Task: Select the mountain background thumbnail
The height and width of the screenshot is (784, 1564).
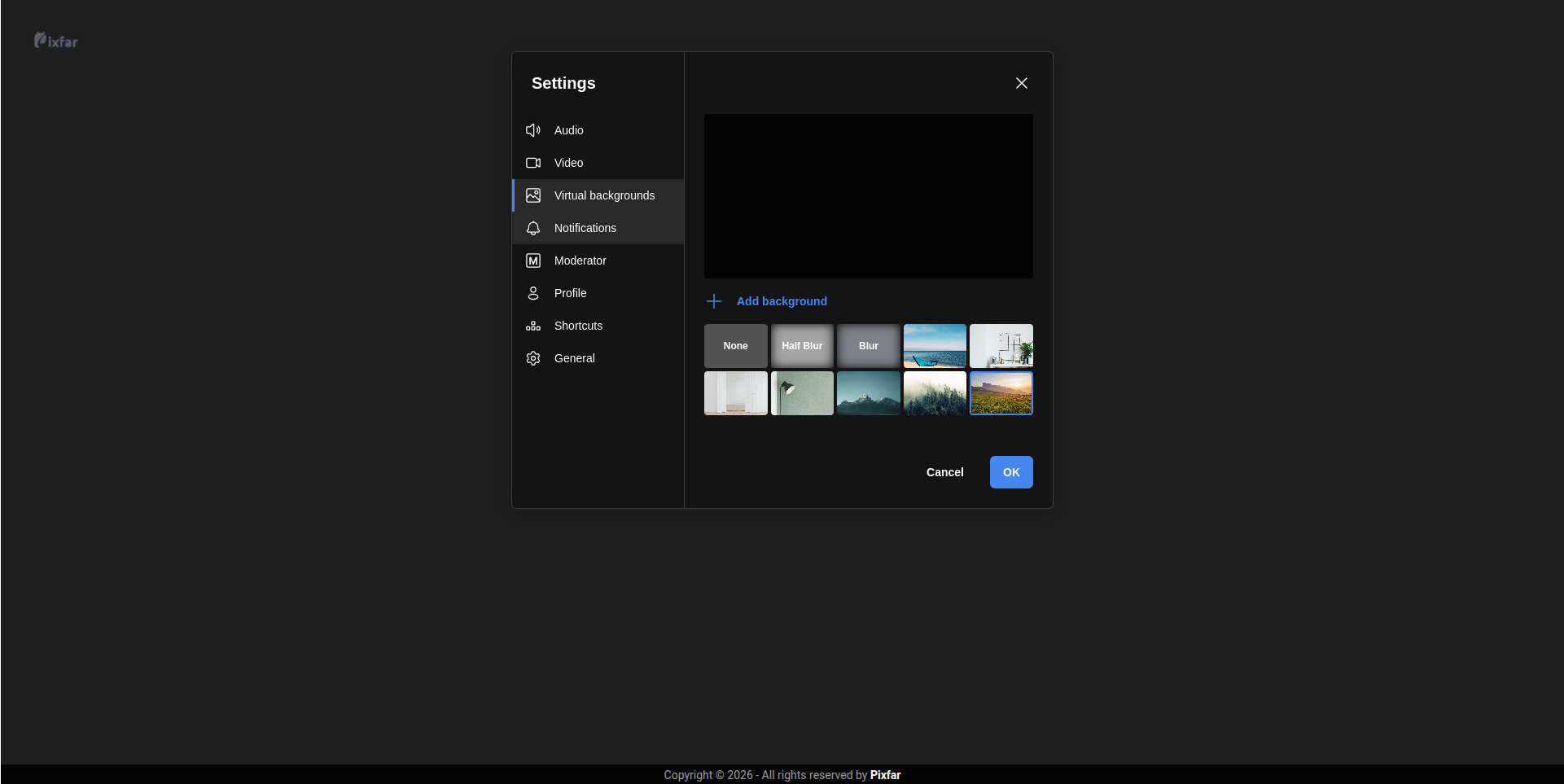Action: click(x=868, y=393)
